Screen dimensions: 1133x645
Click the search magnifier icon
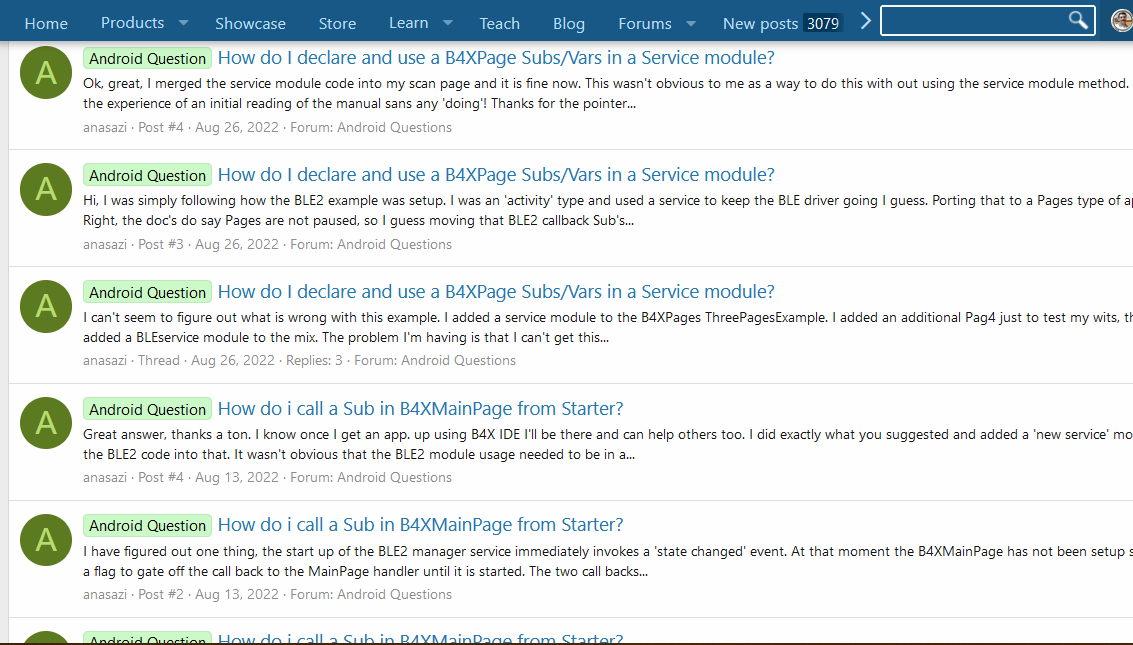click(1078, 20)
